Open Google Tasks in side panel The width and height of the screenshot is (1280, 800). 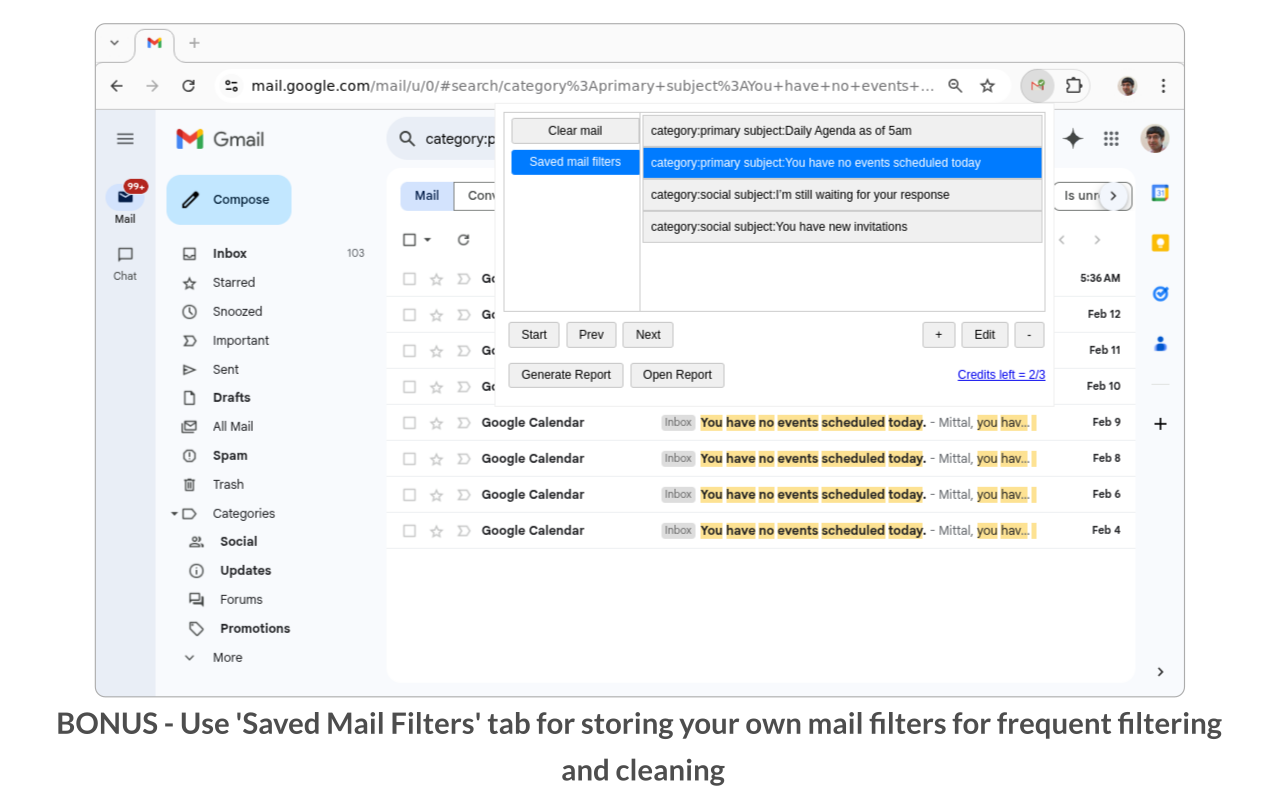pos(1160,294)
